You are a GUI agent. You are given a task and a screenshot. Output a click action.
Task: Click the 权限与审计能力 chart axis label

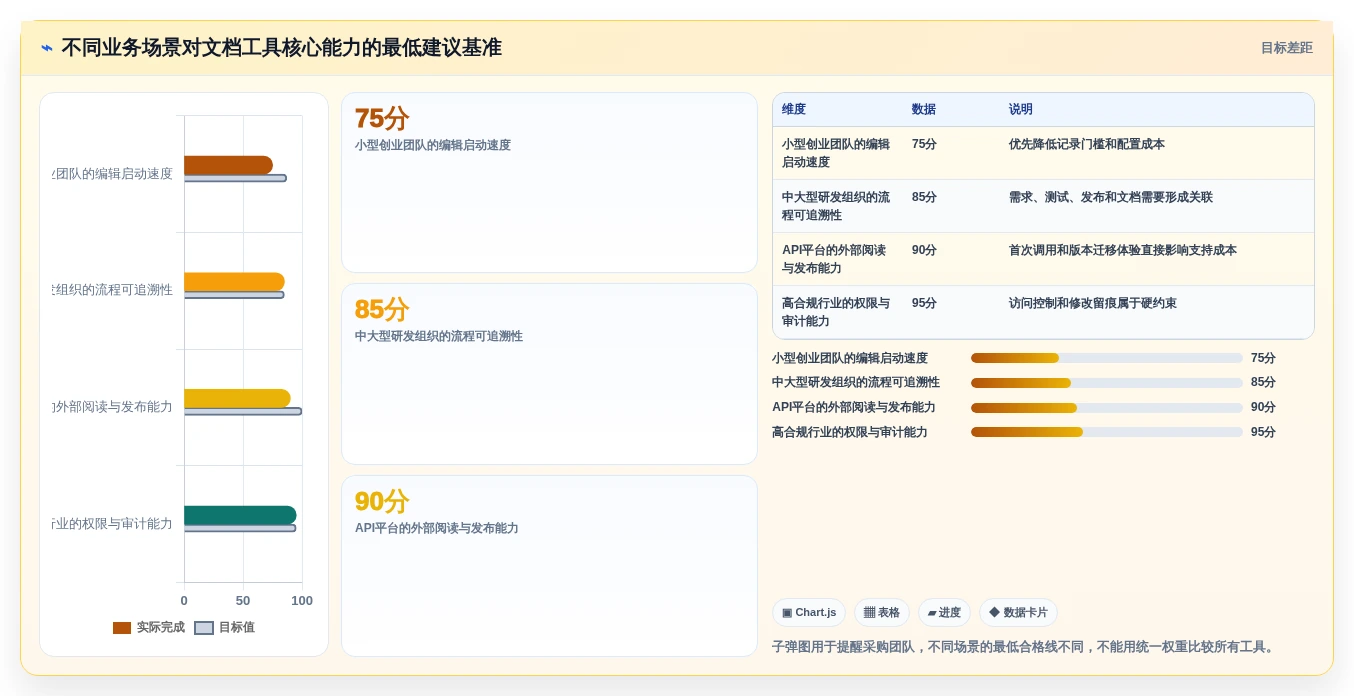point(112,524)
